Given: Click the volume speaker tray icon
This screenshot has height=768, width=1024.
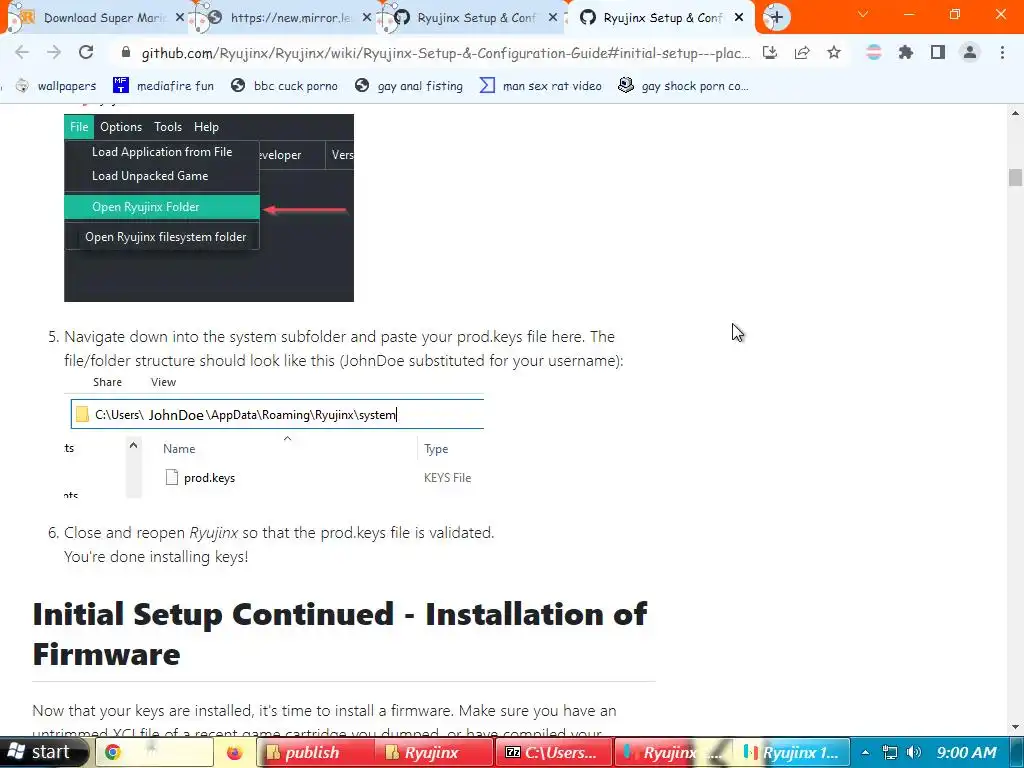Looking at the screenshot, I should 914,752.
